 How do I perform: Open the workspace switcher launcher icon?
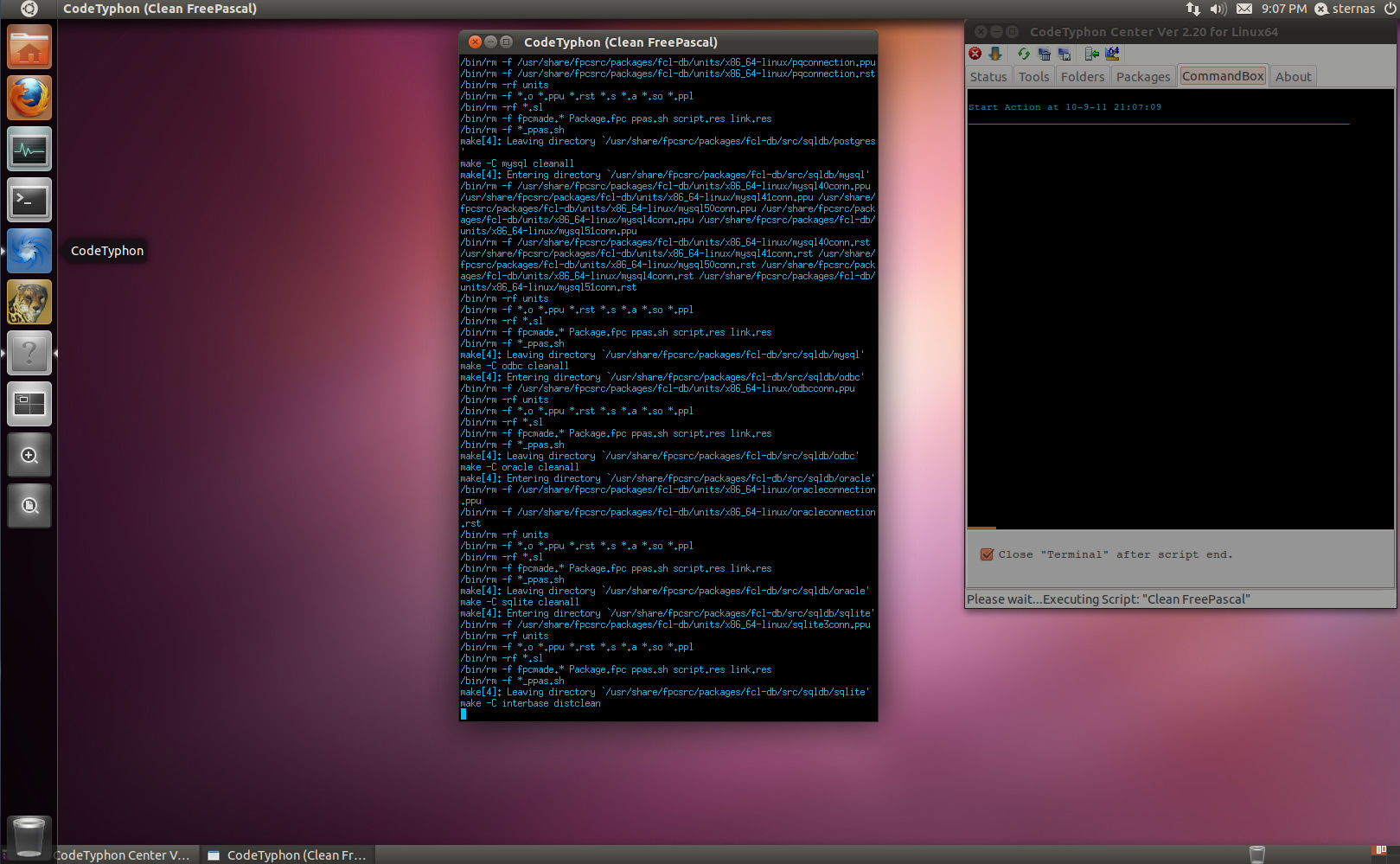pyautogui.click(x=29, y=404)
